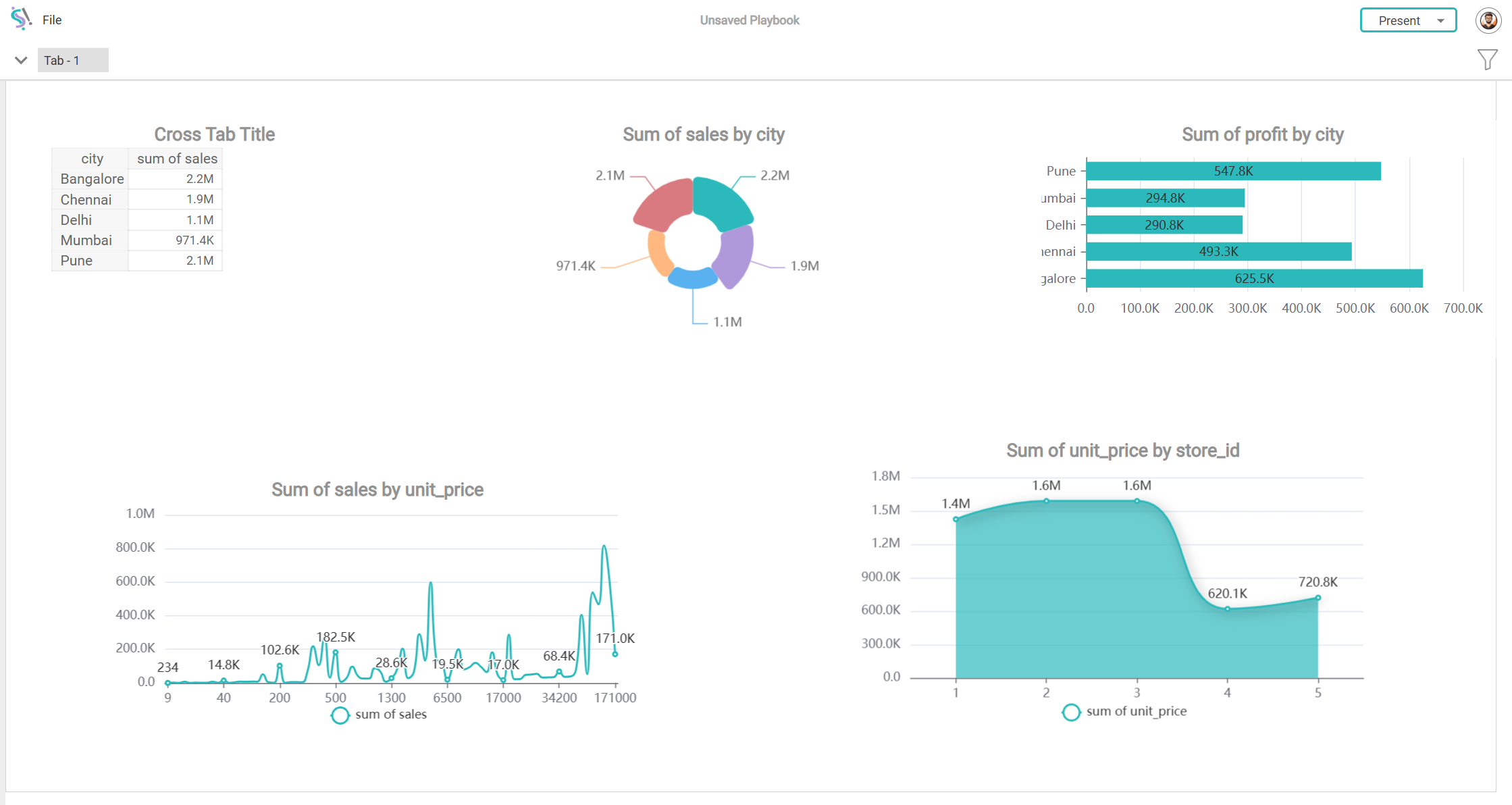The width and height of the screenshot is (1512, 805).
Task: Click the purple 1.9M donut slice
Action: click(737, 257)
